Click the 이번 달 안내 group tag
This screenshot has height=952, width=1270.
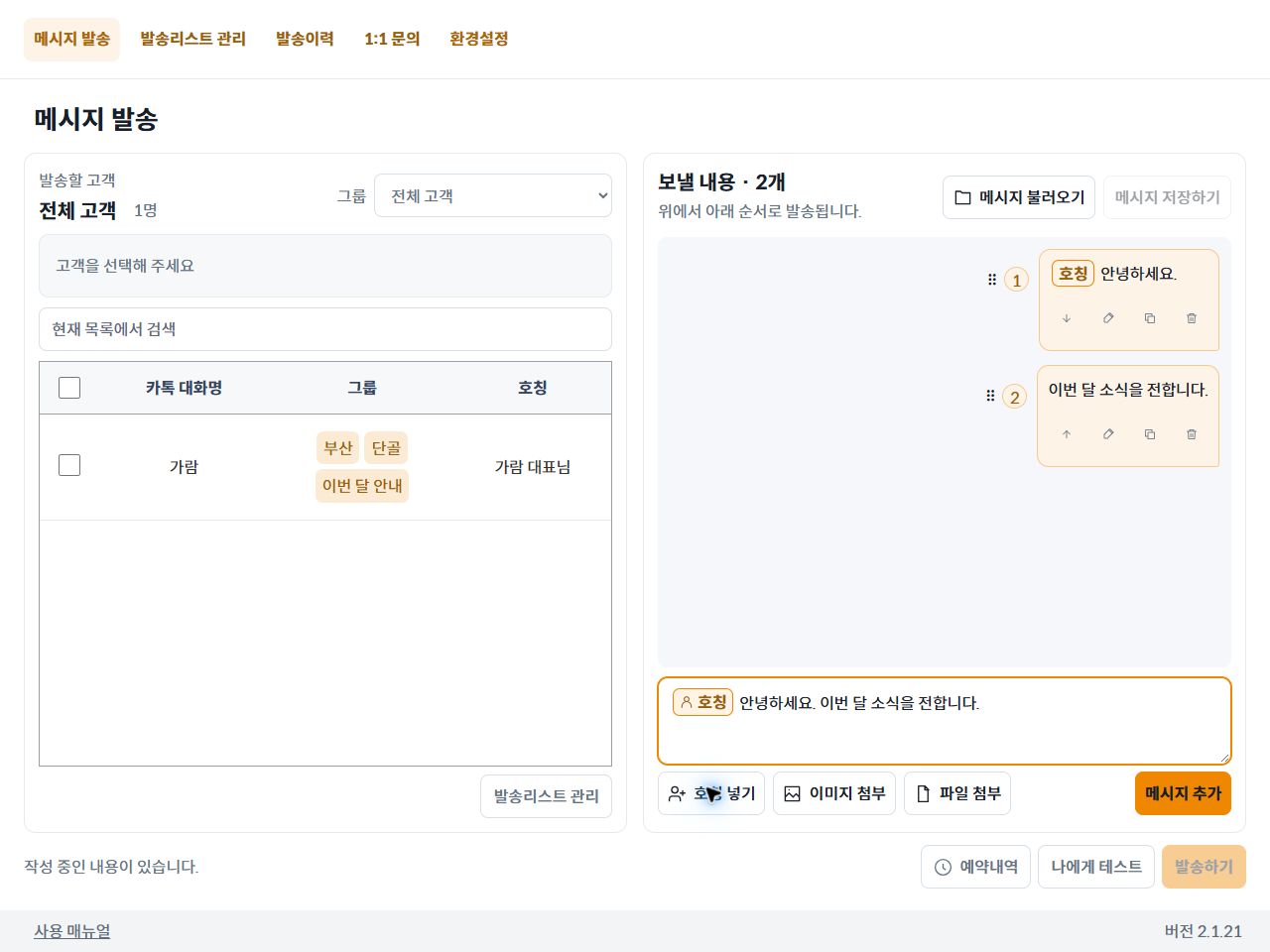(362, 486)
